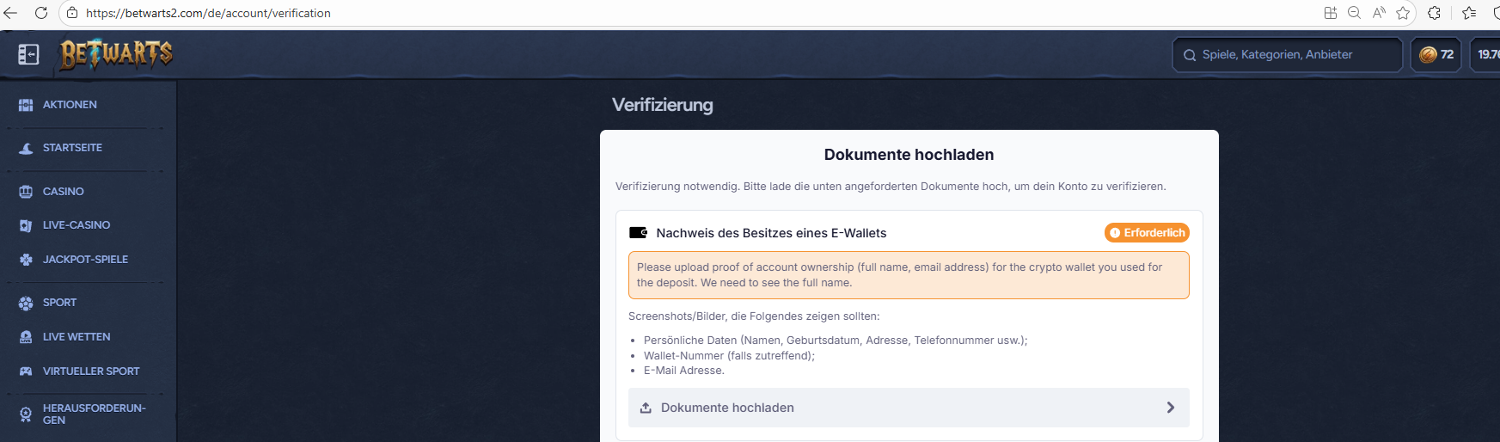This screenshot has height=442, width=1500.
Task: Click the Virtueller Sport gamepad icon
Action: tap(26, 371)
